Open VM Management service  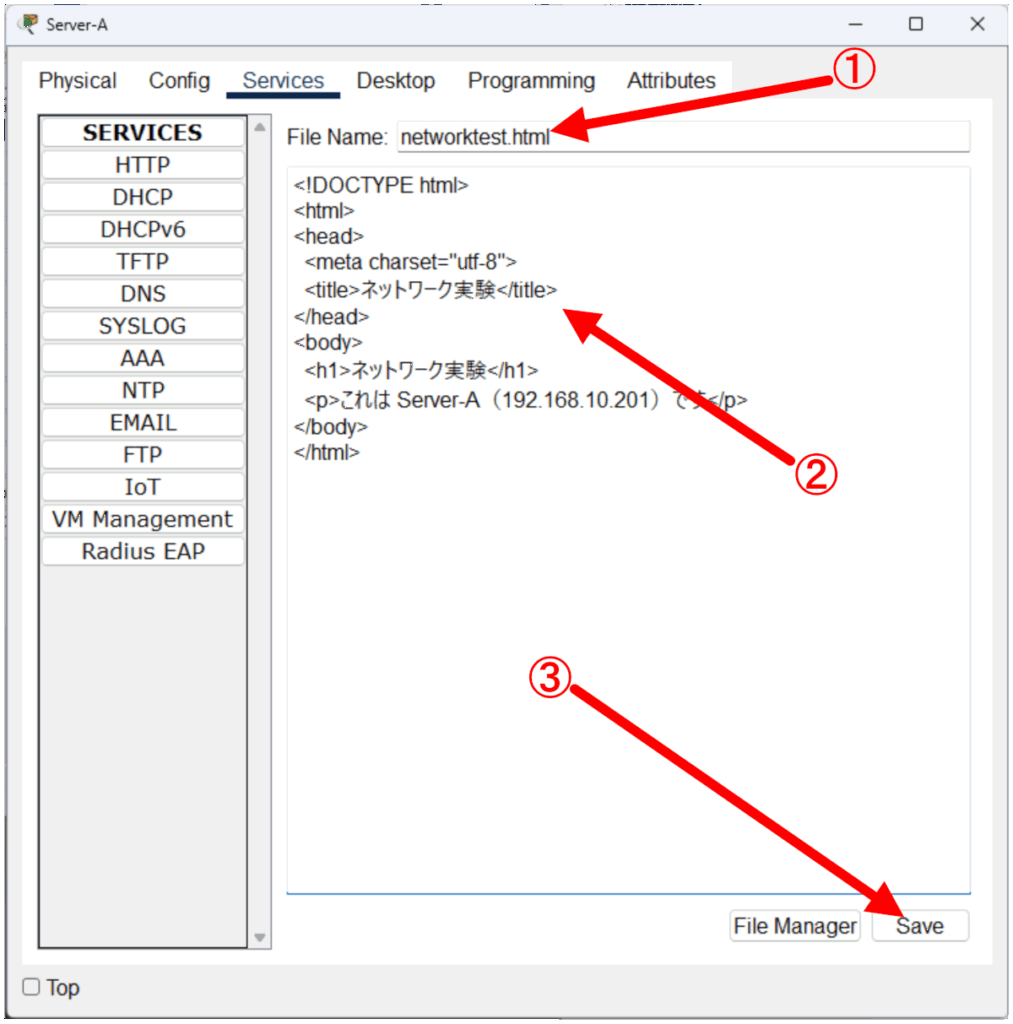coord(142,519)
